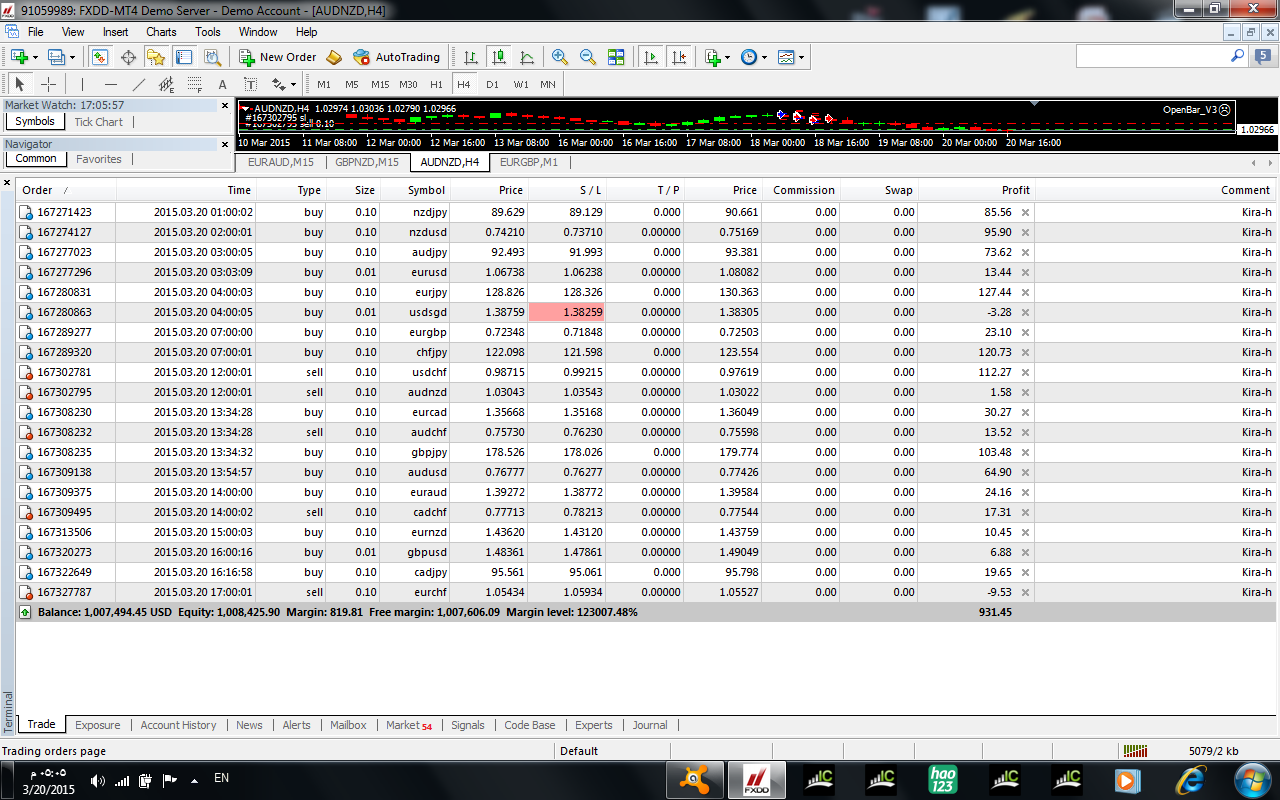
Task: Select the Text Label tool
Action: [251, 84]
